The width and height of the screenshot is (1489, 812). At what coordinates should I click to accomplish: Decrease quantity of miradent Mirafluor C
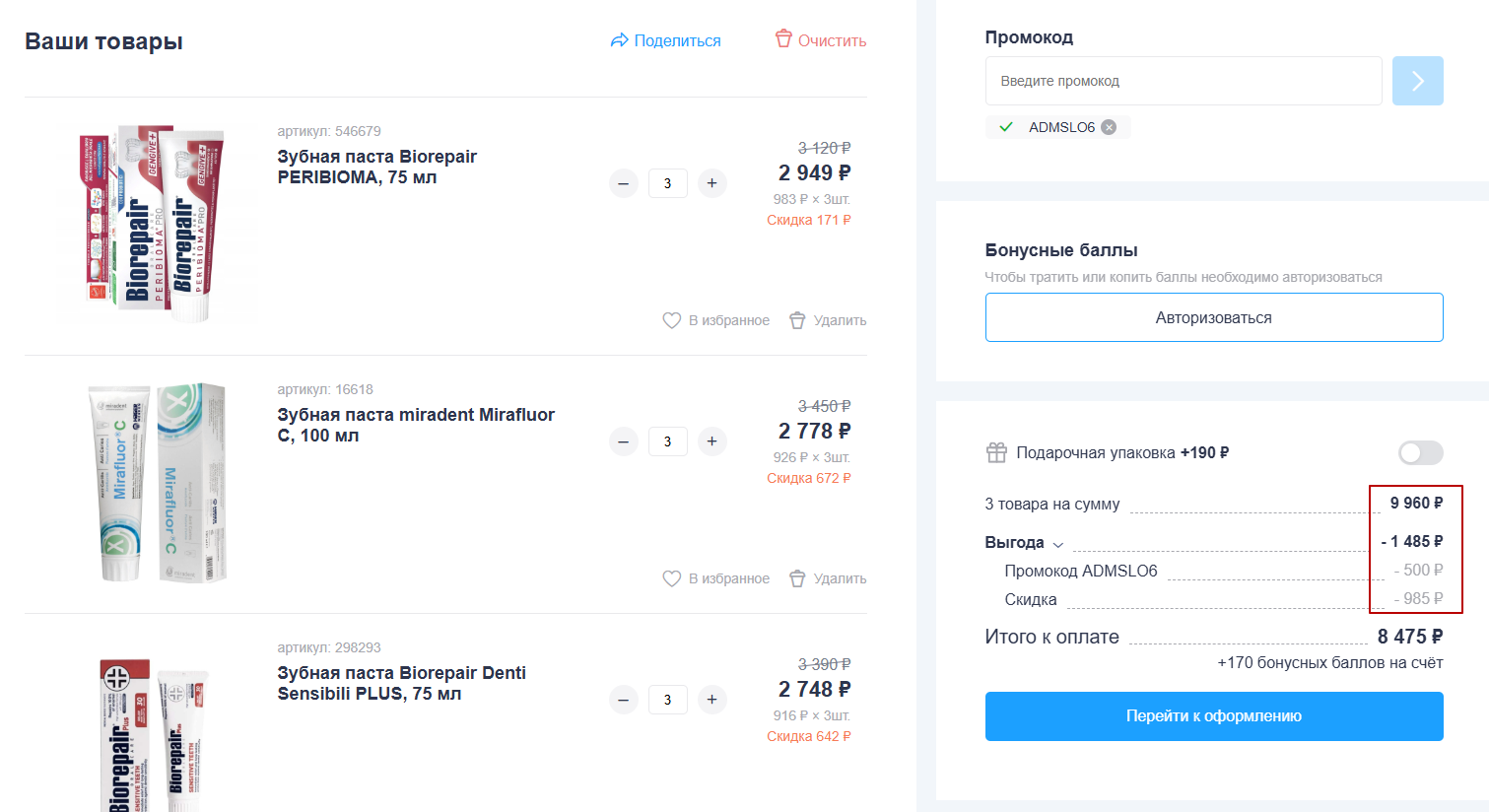(623, 441)
